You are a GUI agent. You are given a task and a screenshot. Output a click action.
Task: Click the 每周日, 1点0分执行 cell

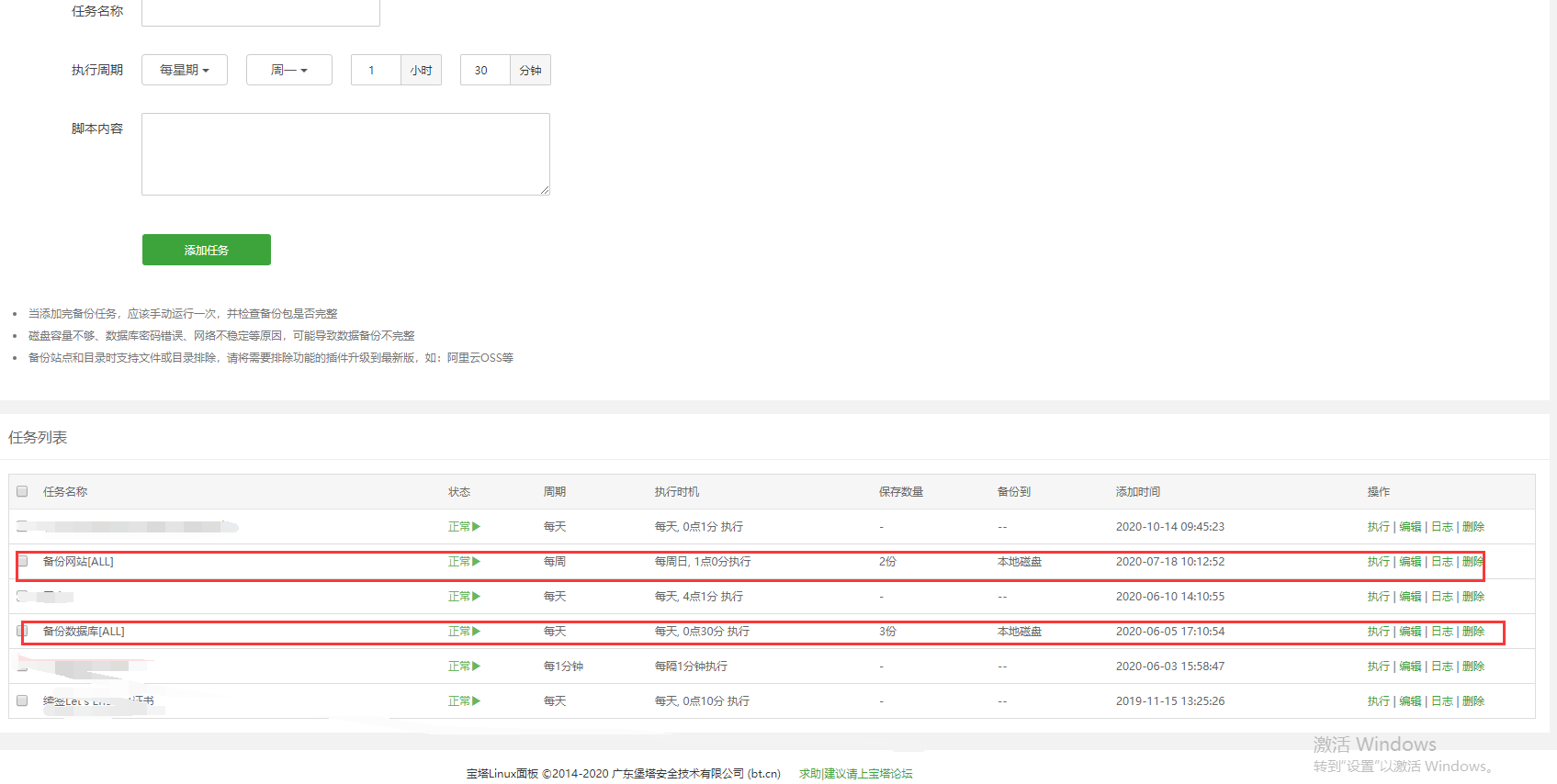point(703,562)
